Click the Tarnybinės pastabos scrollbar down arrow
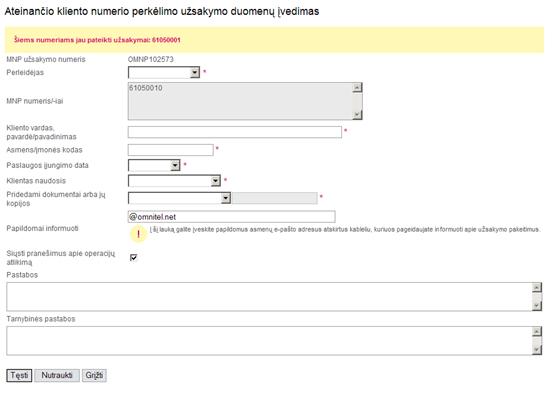Viewport: 553px width, 397px height. pyautogui.click(x=537, y=349)
